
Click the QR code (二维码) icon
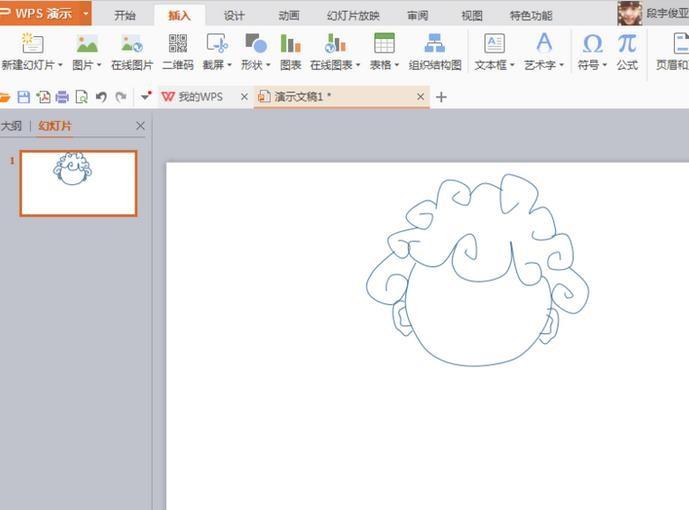tap(178, 44)
